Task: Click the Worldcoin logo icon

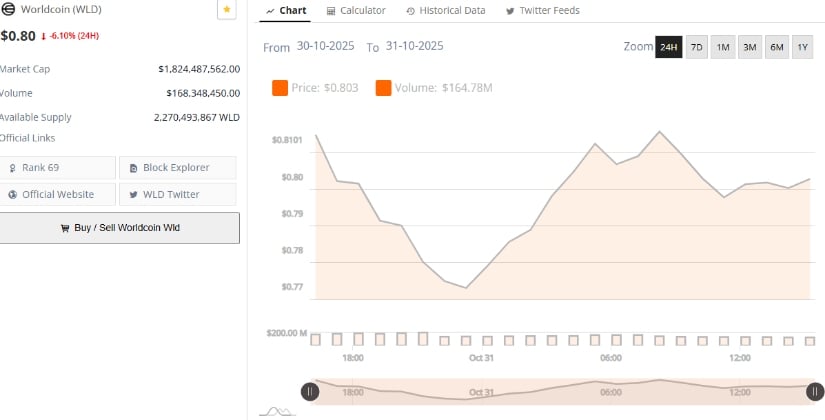Action: 8,9
